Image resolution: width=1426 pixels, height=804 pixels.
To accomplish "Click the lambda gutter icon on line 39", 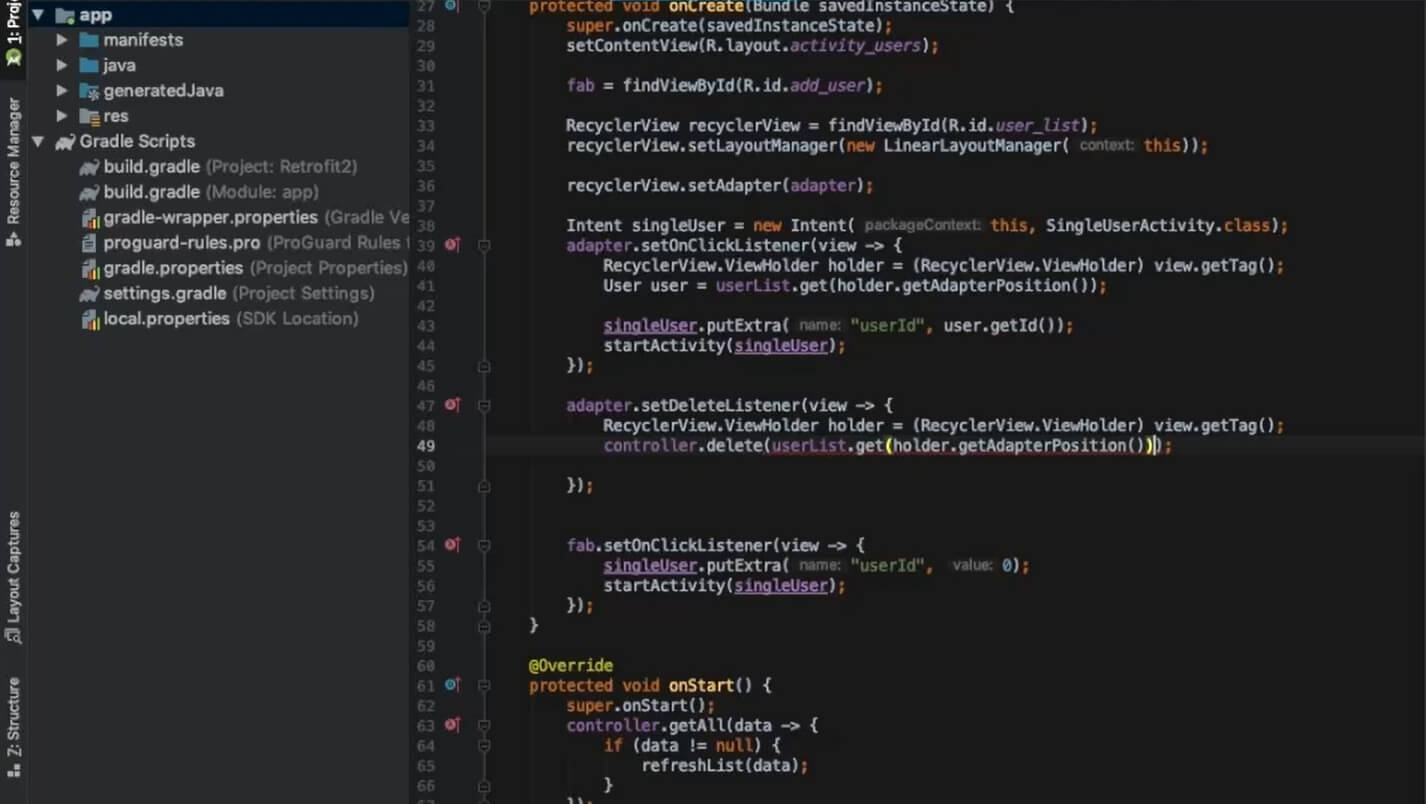I will pyautogui.click(x=452, y=245).
